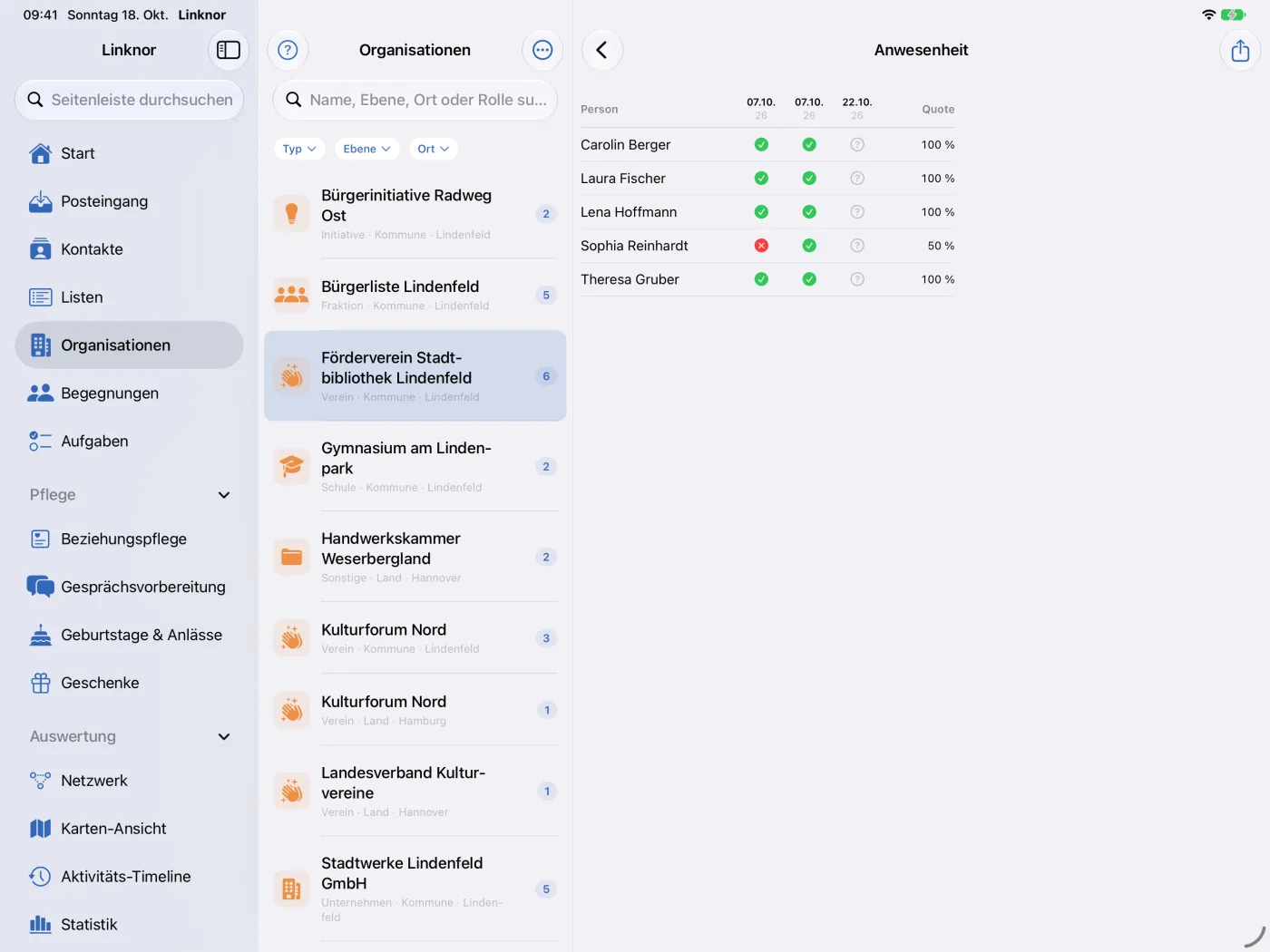This screenshot has width=1270, height=952.
Task: Open Geburtstage & Anlässe
Action: (129, 636)
